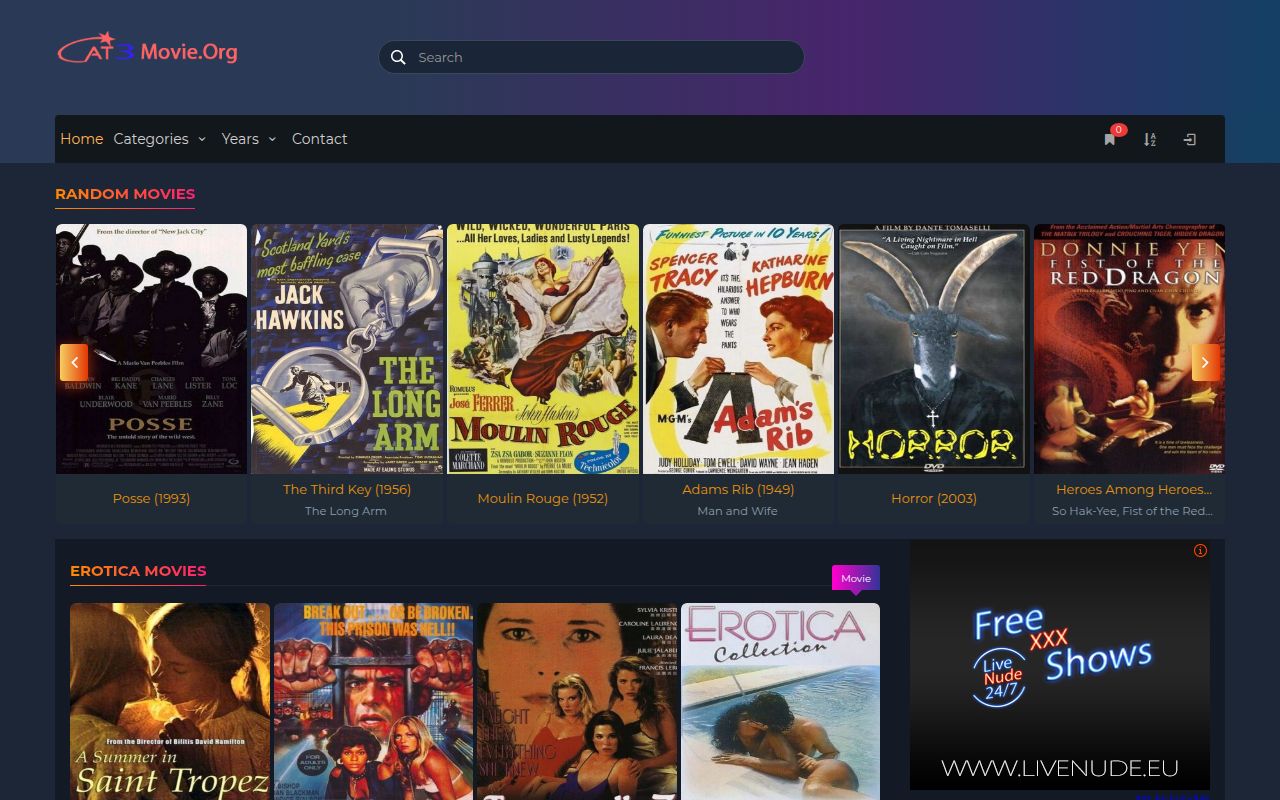Advance carousel with right arrow
The height and width of the screenshot is (800, 1280).
click(x=1205, y=362)
